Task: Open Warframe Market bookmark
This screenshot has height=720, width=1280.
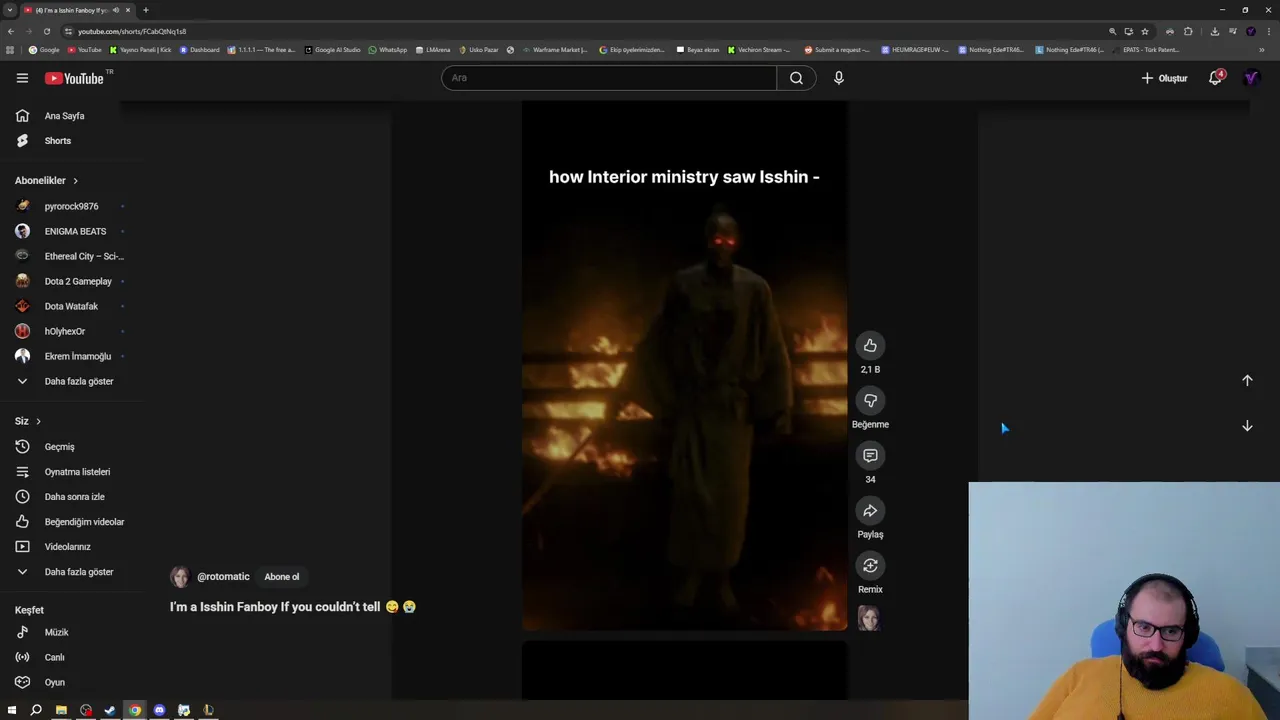Action: pos(555,49)
